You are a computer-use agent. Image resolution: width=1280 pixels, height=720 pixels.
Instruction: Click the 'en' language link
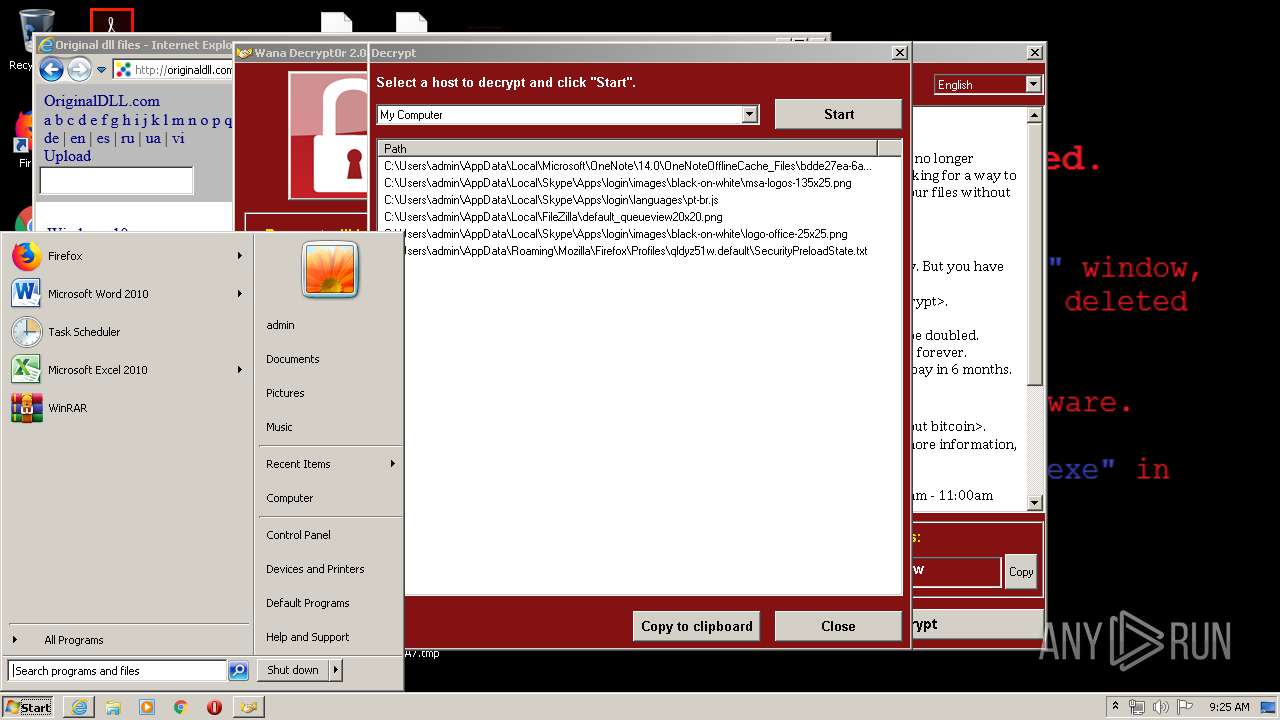pos(77,139)
